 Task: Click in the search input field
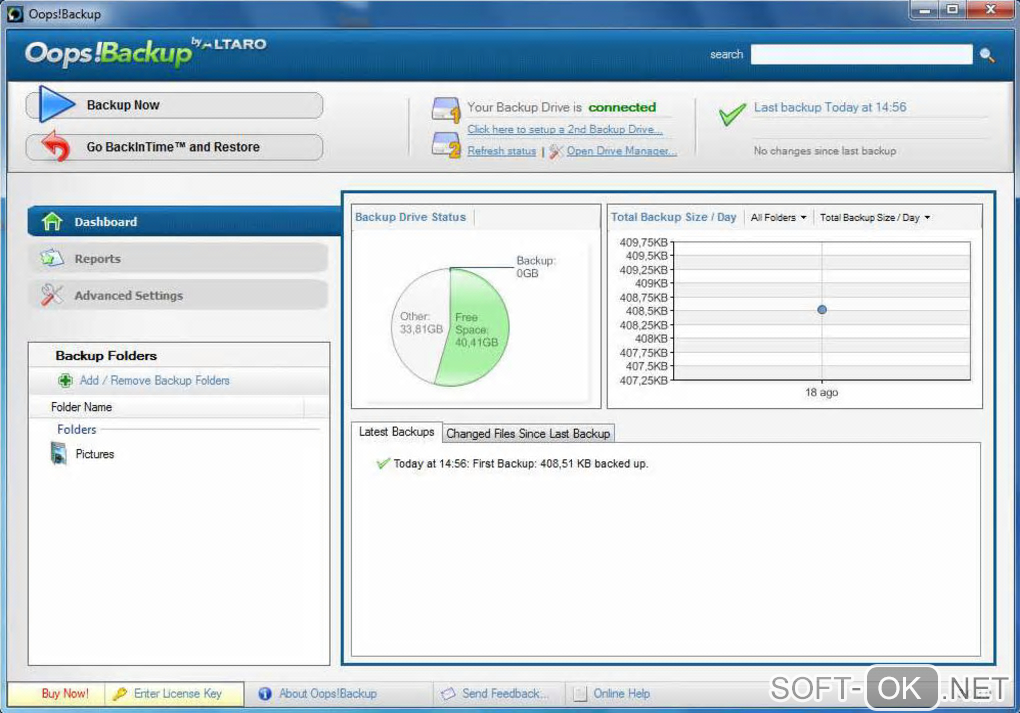[x=861, y=55]
